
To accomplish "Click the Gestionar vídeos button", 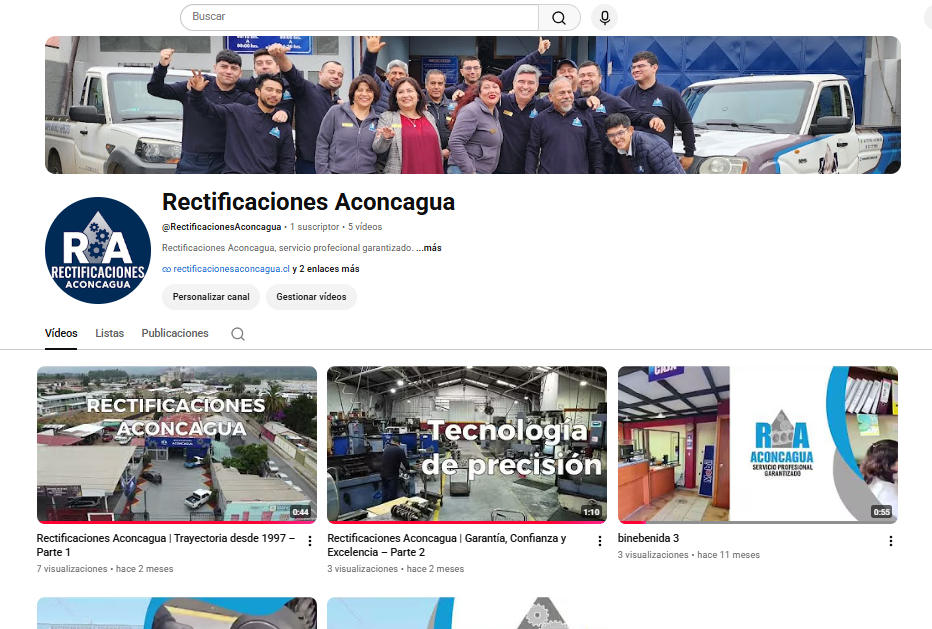I will pyautogui.click(x=311, y=297).
